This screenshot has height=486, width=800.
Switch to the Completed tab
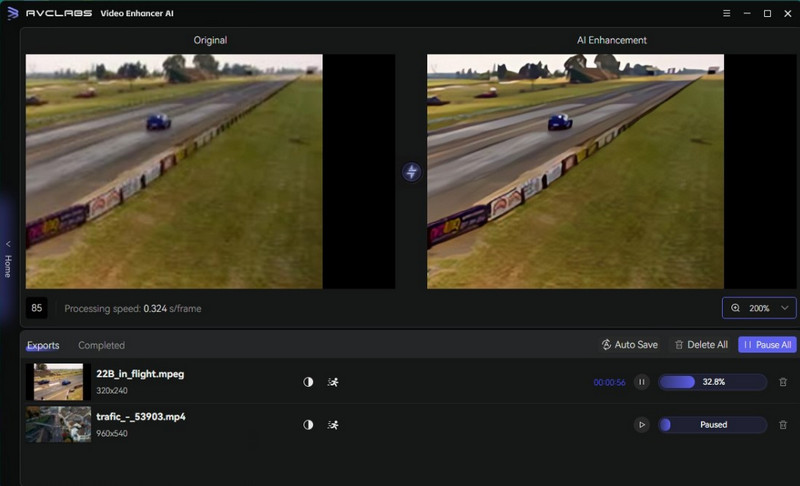(x=101, y=345)
